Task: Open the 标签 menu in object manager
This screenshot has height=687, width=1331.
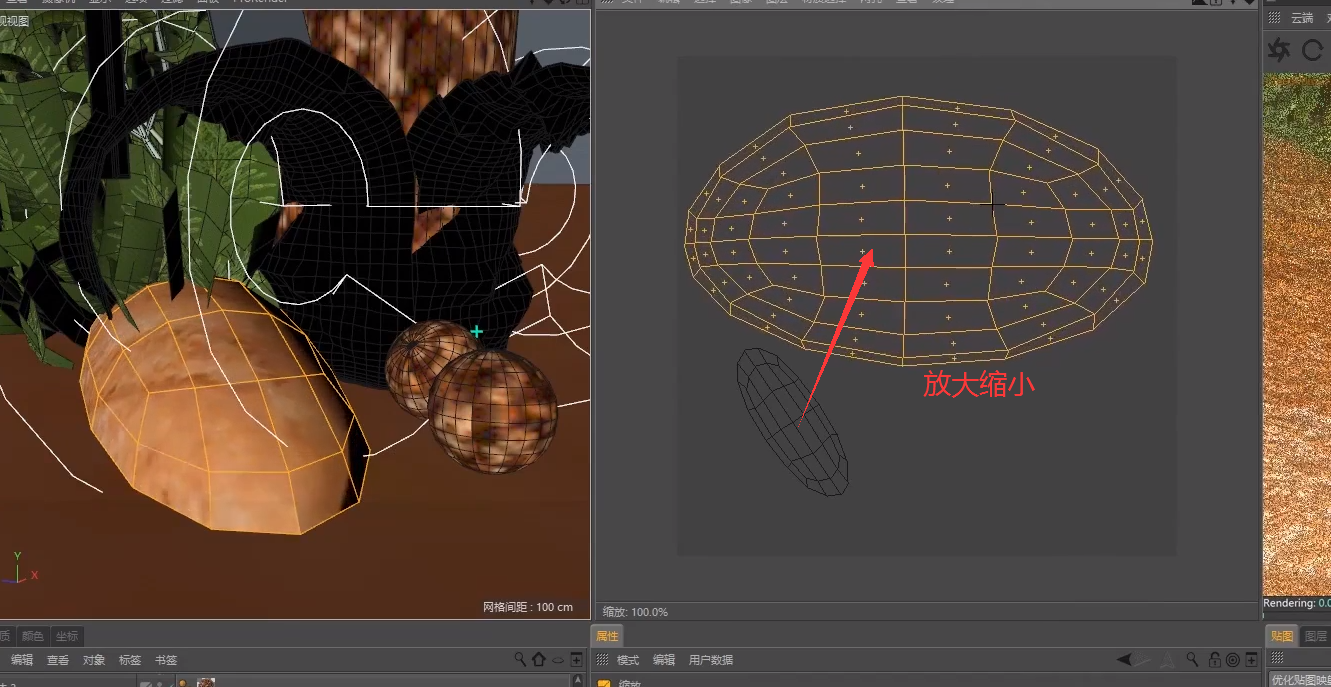Action: click(130, 660)
